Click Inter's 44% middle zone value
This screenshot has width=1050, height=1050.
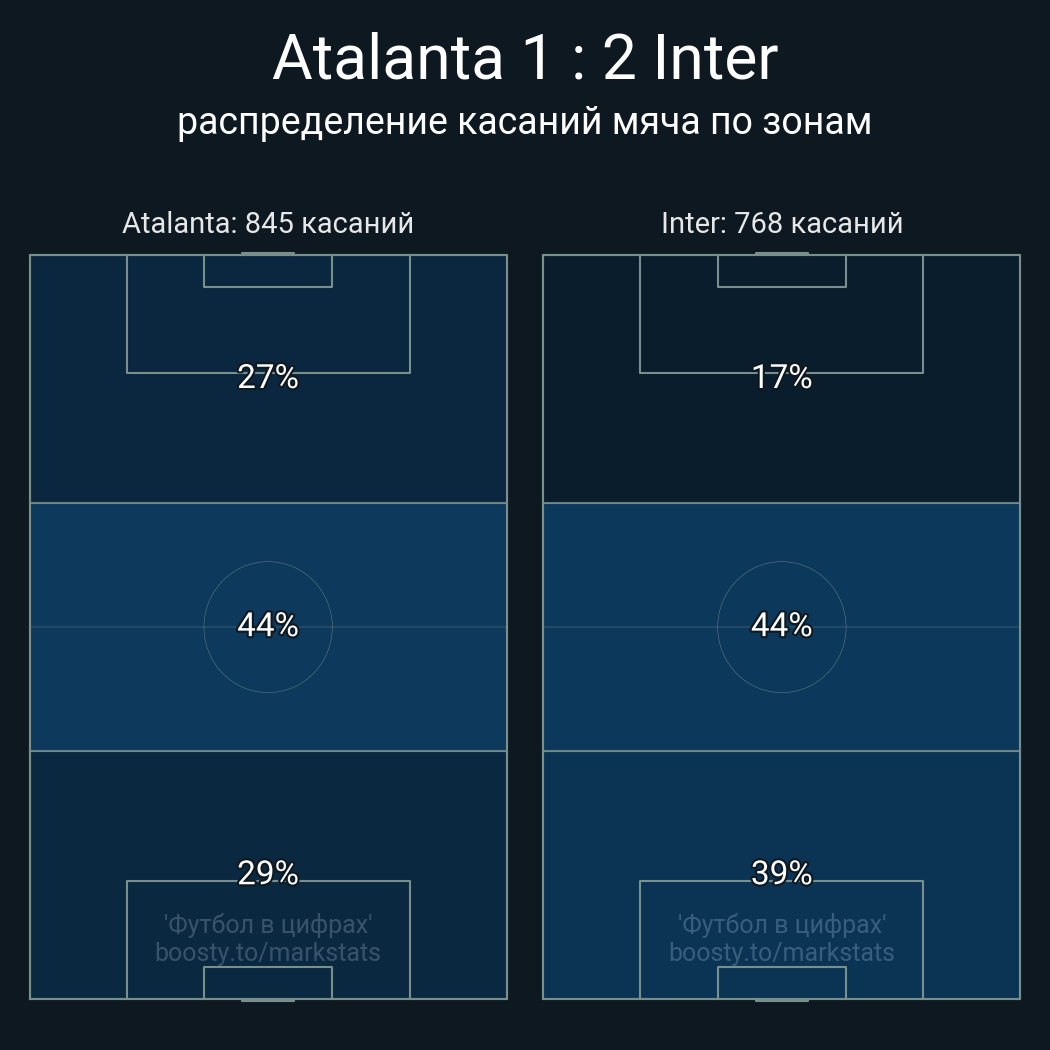781,625
